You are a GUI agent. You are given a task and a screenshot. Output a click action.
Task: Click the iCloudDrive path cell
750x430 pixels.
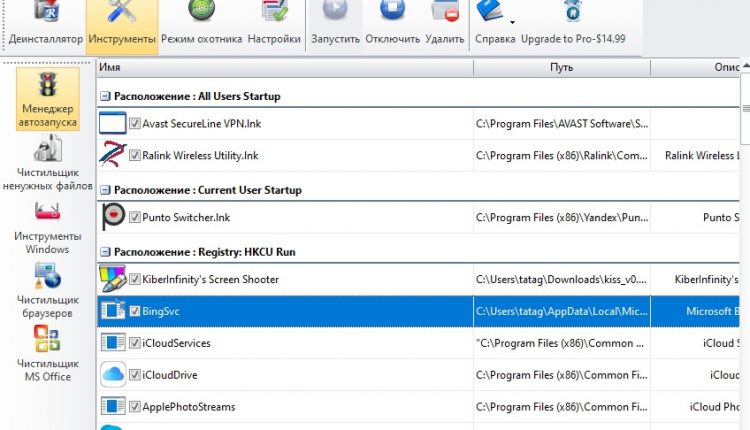coord(562,375)
